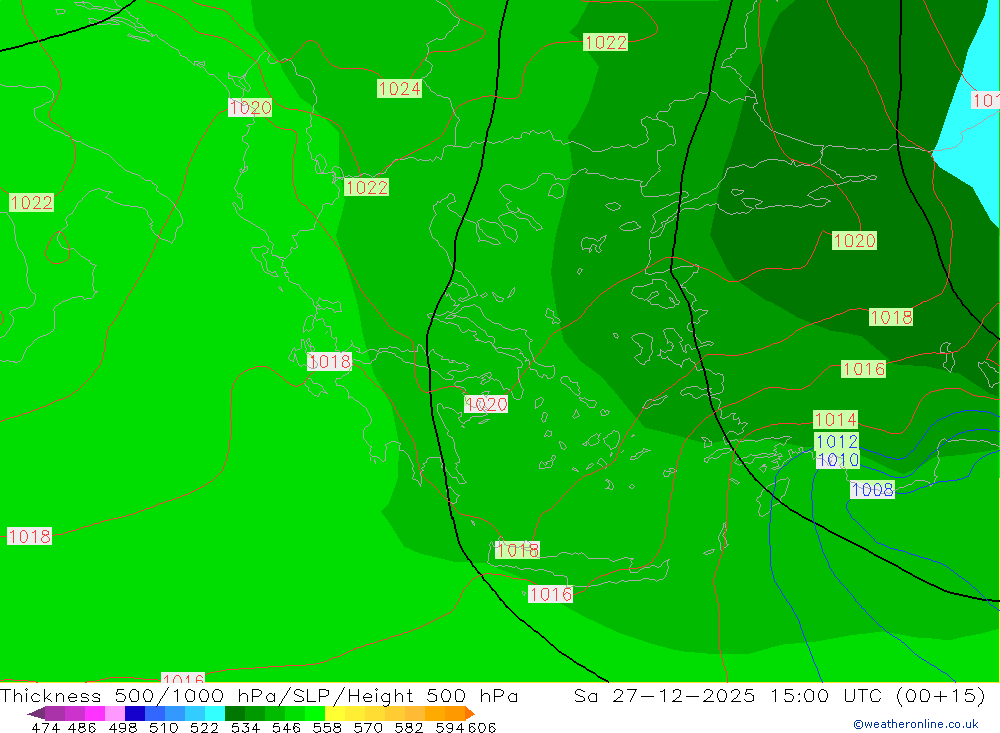The height and width of the screenshot is (733, 1000).
Task: Click the right orange arrow of color scale
Action: point(469,714)
